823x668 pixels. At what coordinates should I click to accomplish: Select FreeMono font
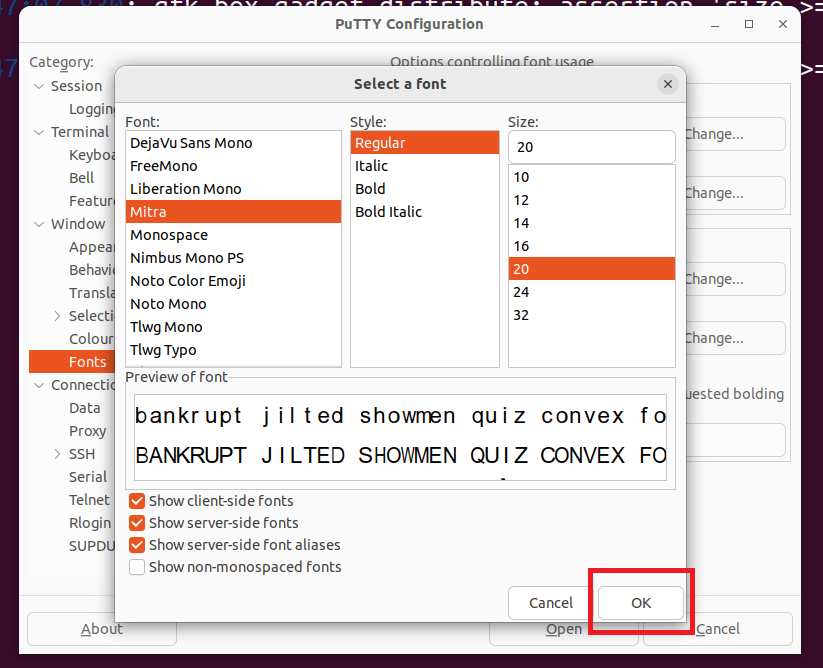coord(234,166)
